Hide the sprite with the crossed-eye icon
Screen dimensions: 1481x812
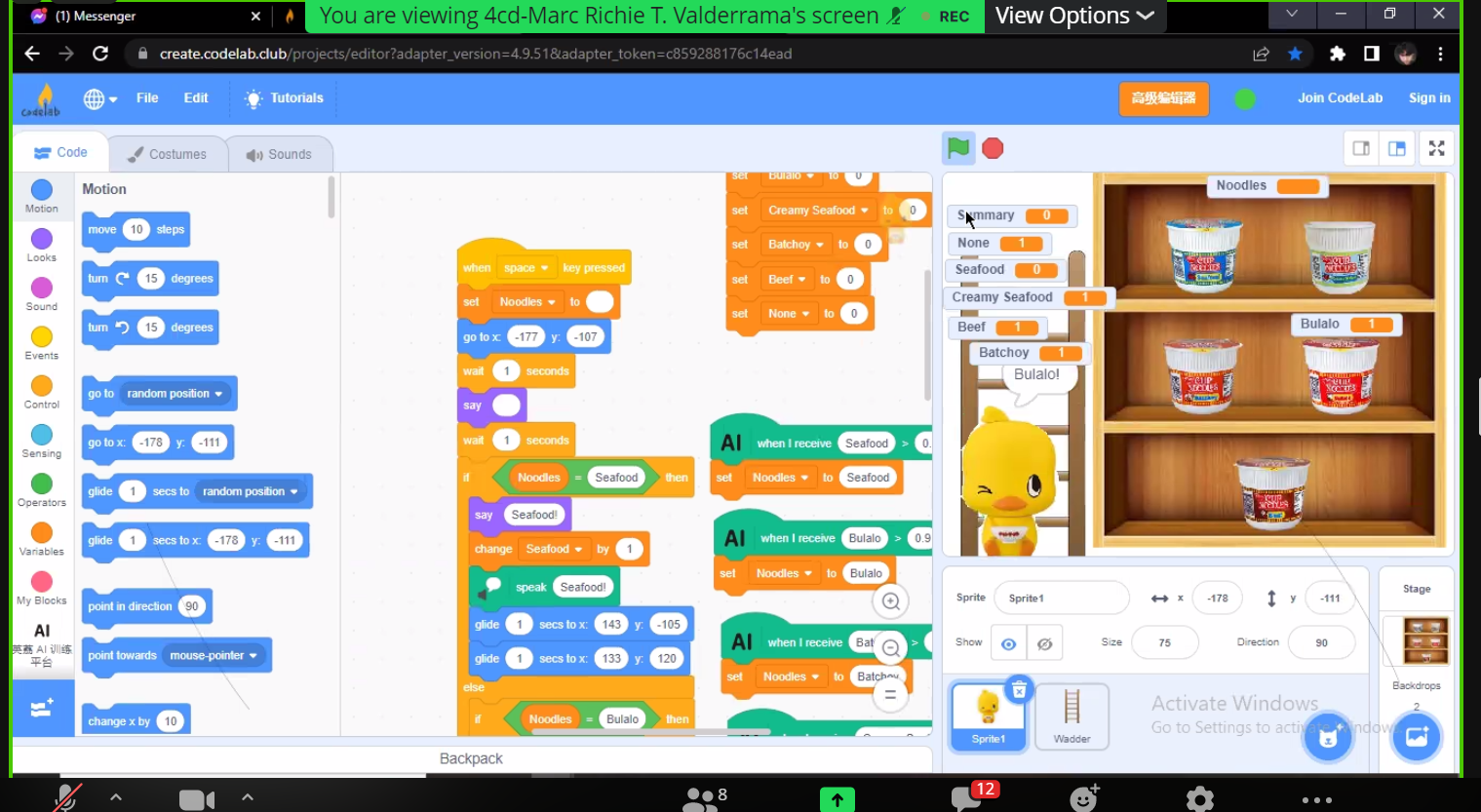(x=1044, y=643)
